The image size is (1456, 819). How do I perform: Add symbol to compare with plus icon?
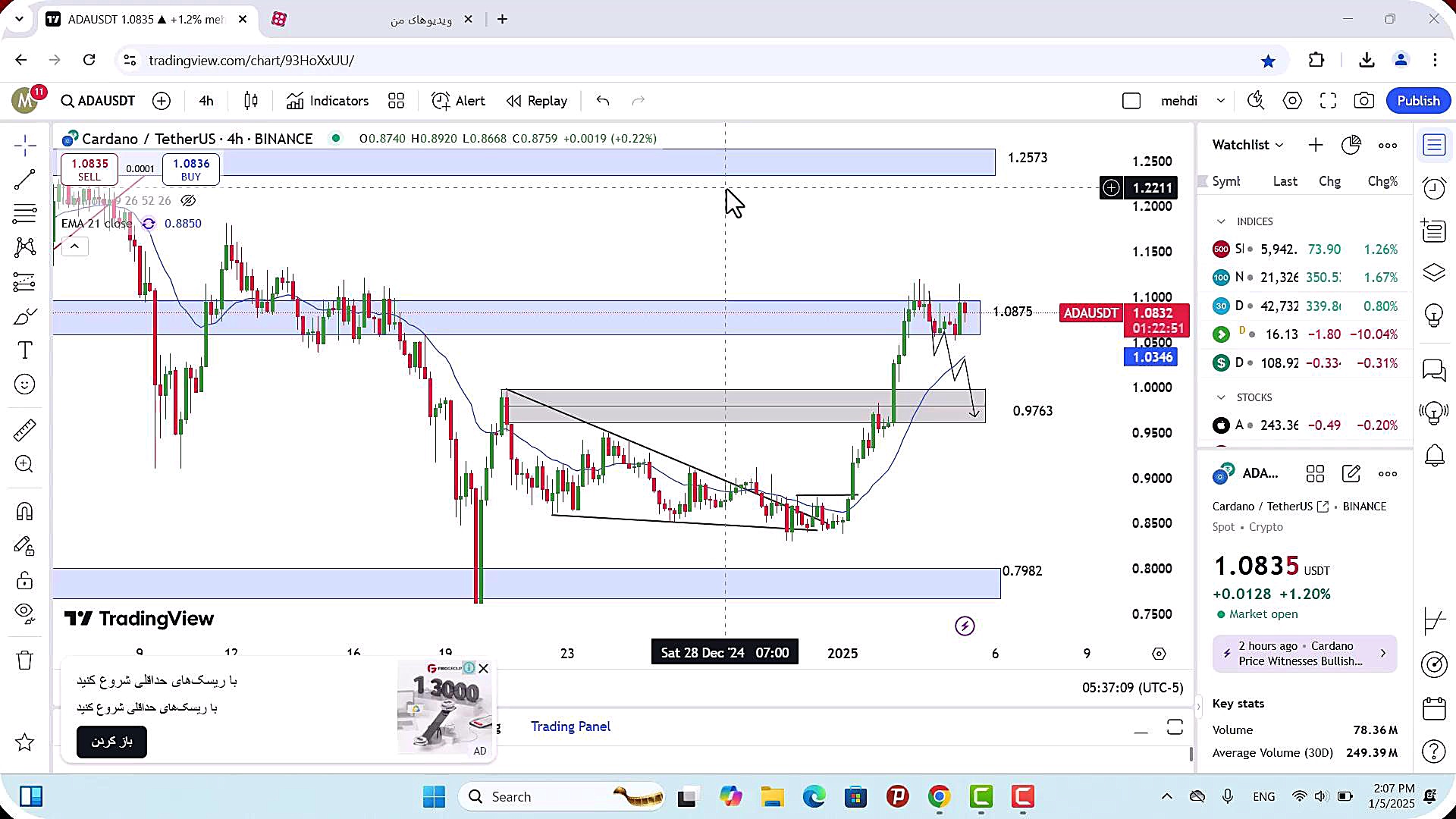[x=162, y=101]
